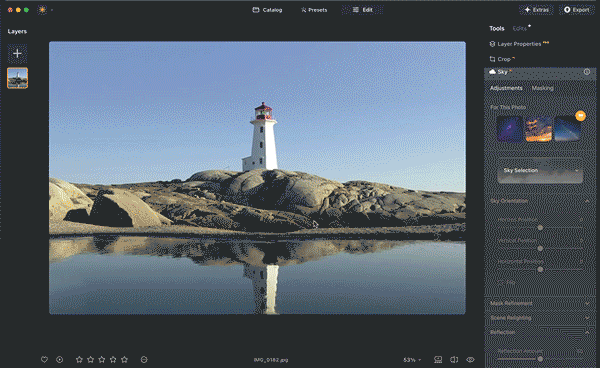600x368 pixels.
Task: Select the Adjustments sub-tab
Action: coord(506,88)
